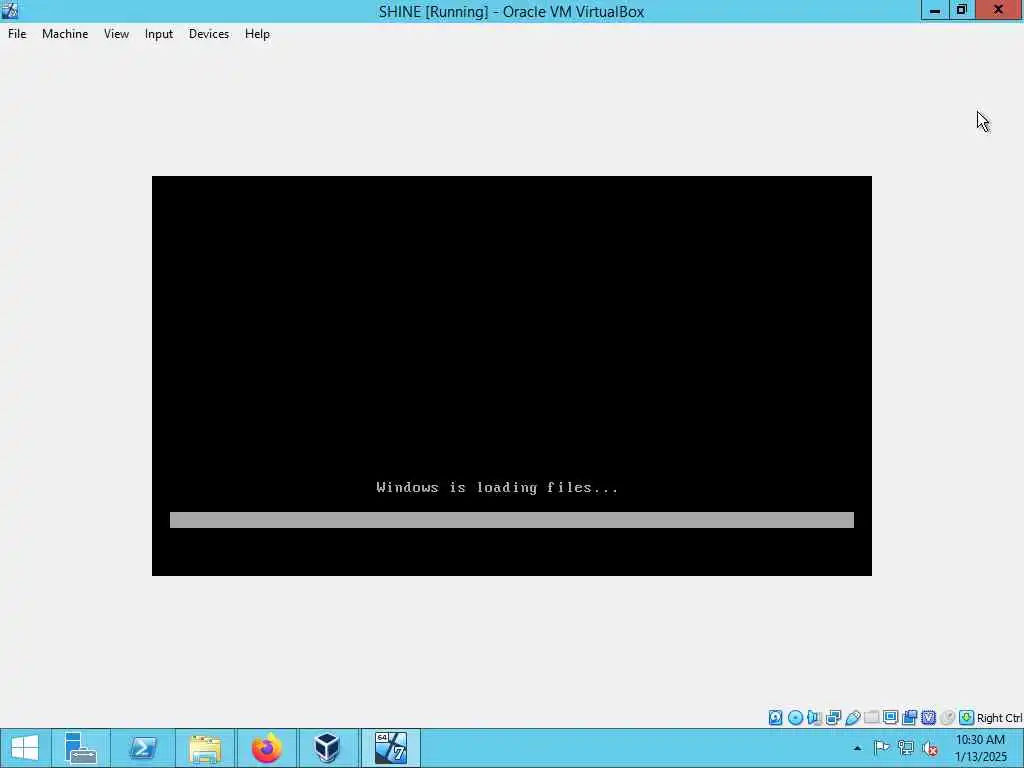Open VirtualBox Manager cube taskbar icon
The image size is (1024, 768).
pos(327,748)
